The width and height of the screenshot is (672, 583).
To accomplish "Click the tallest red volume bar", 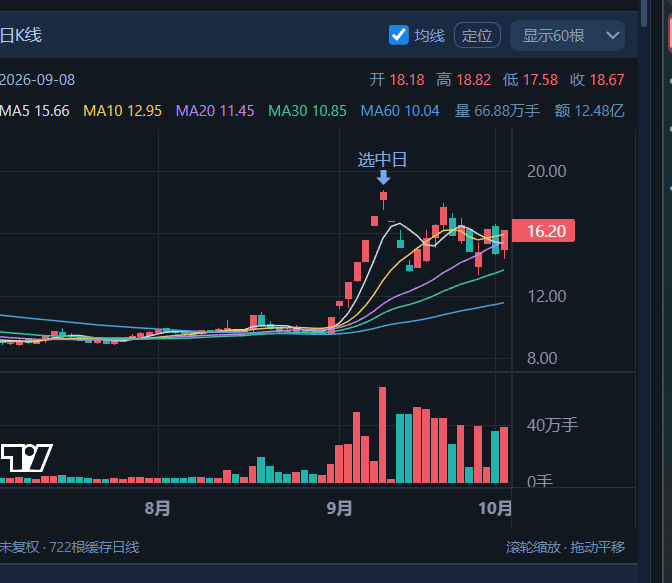I will click(x=382, y=435).
